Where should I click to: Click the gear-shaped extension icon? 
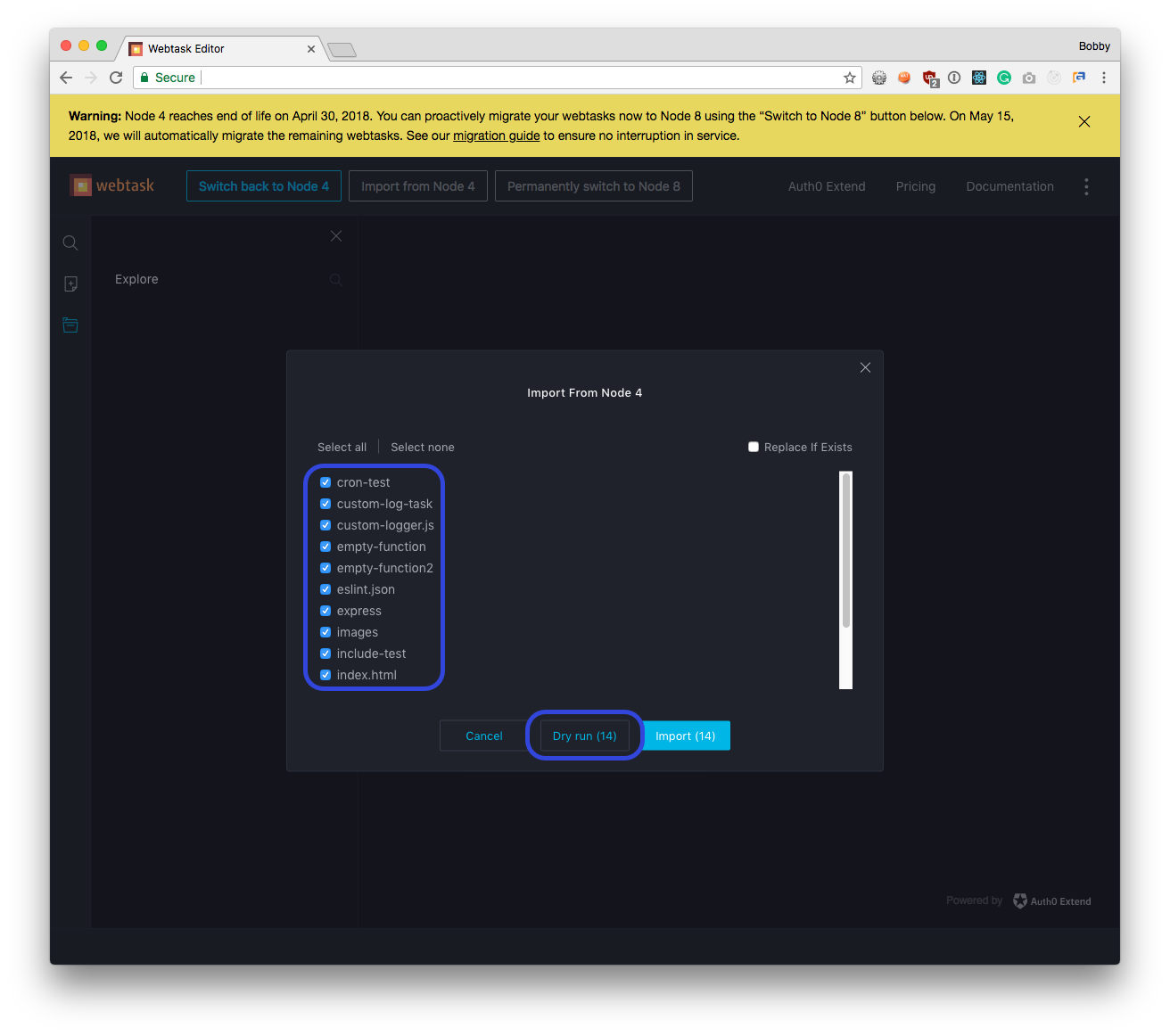pyautogui.click(x=879, y=78)
